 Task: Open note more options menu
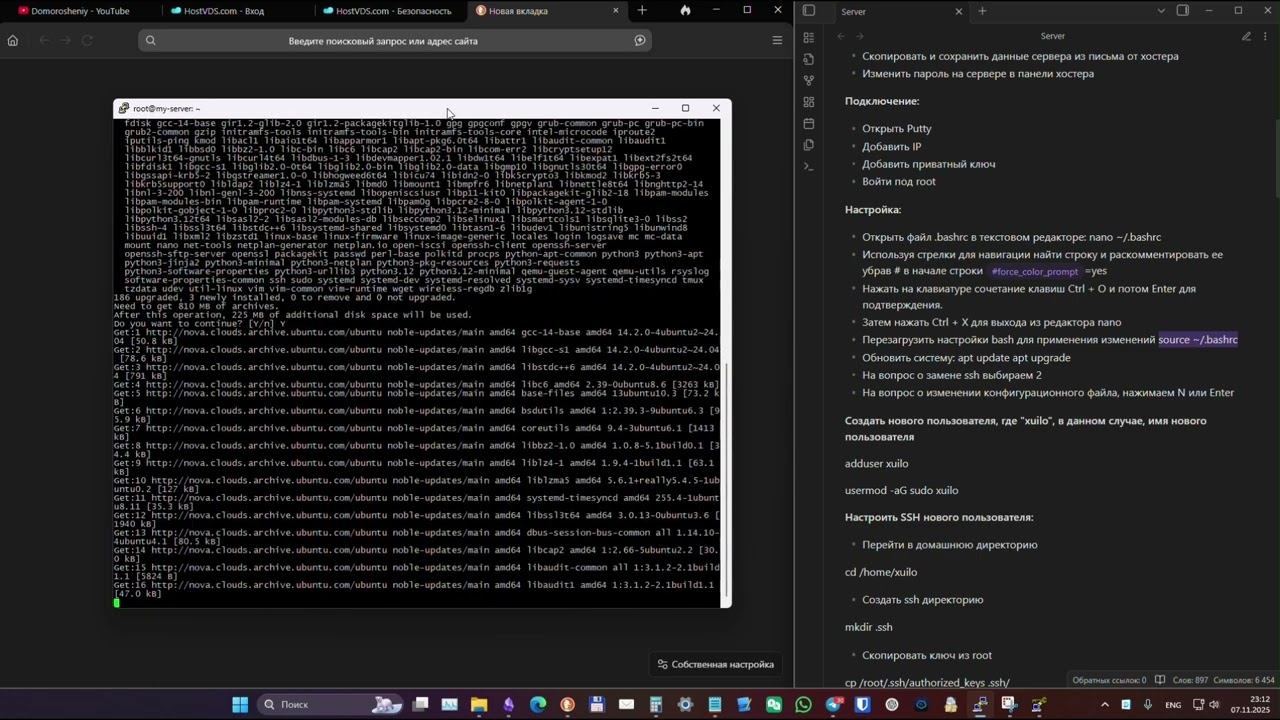pos(1266,36)
